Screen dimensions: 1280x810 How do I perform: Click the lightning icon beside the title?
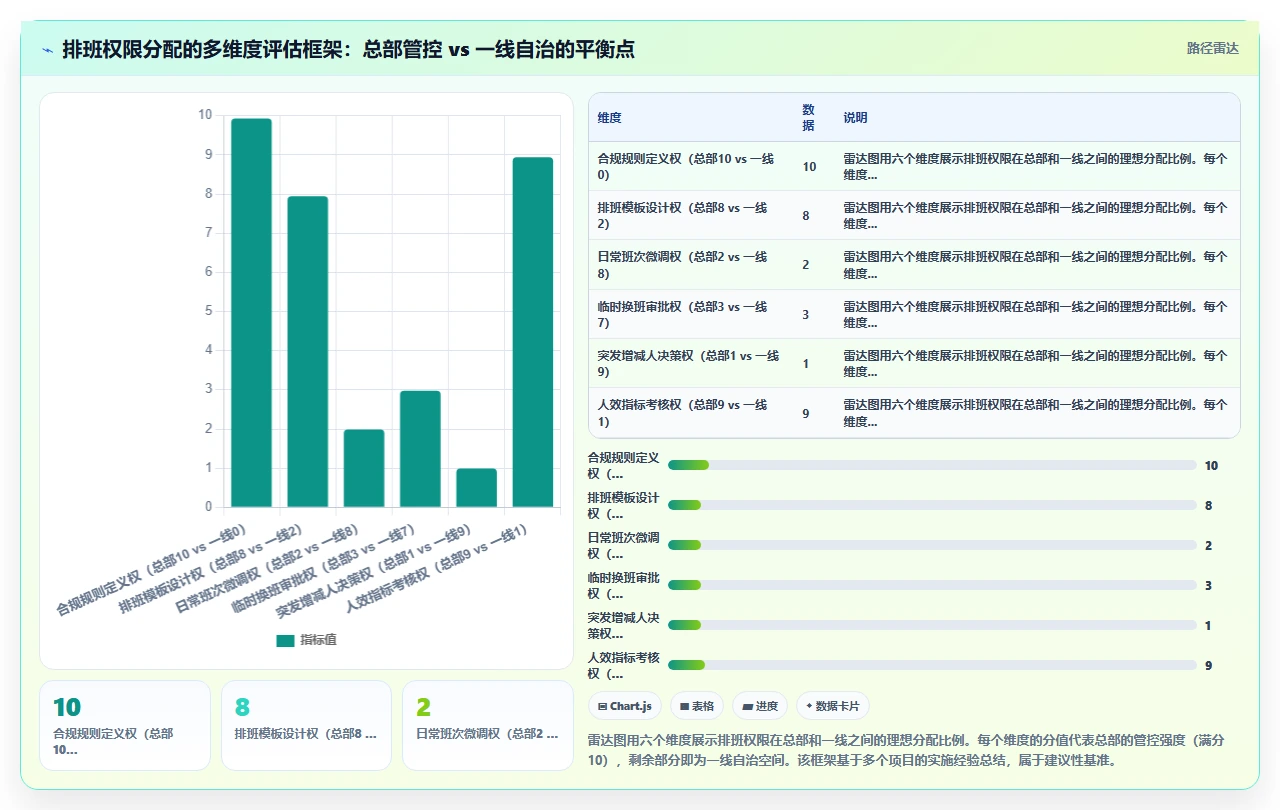point(48,50)
